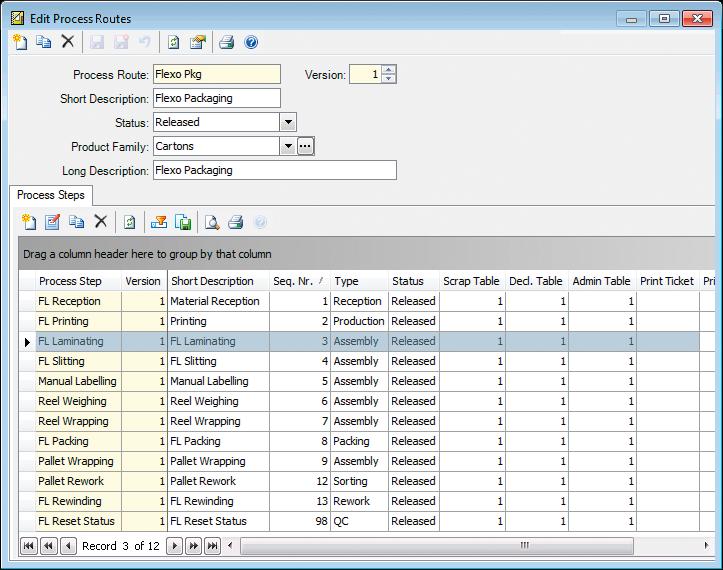Click the horizontal scrollbar thumb of grid

[x=437, y=546]
